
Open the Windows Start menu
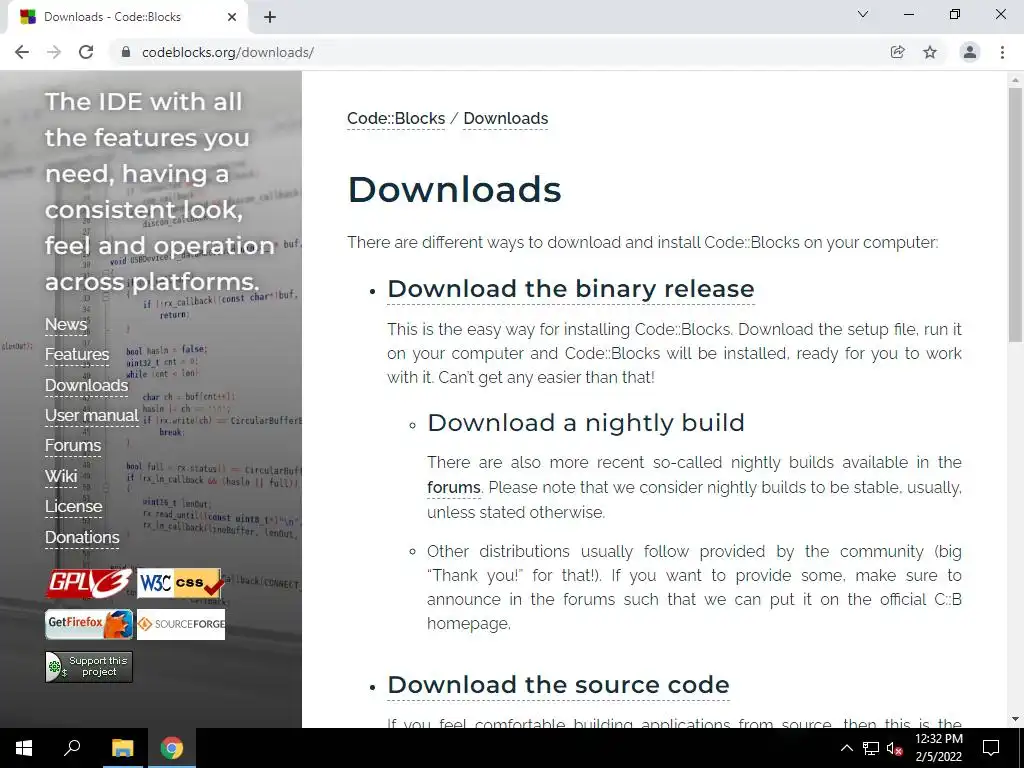tap(24, 748)
